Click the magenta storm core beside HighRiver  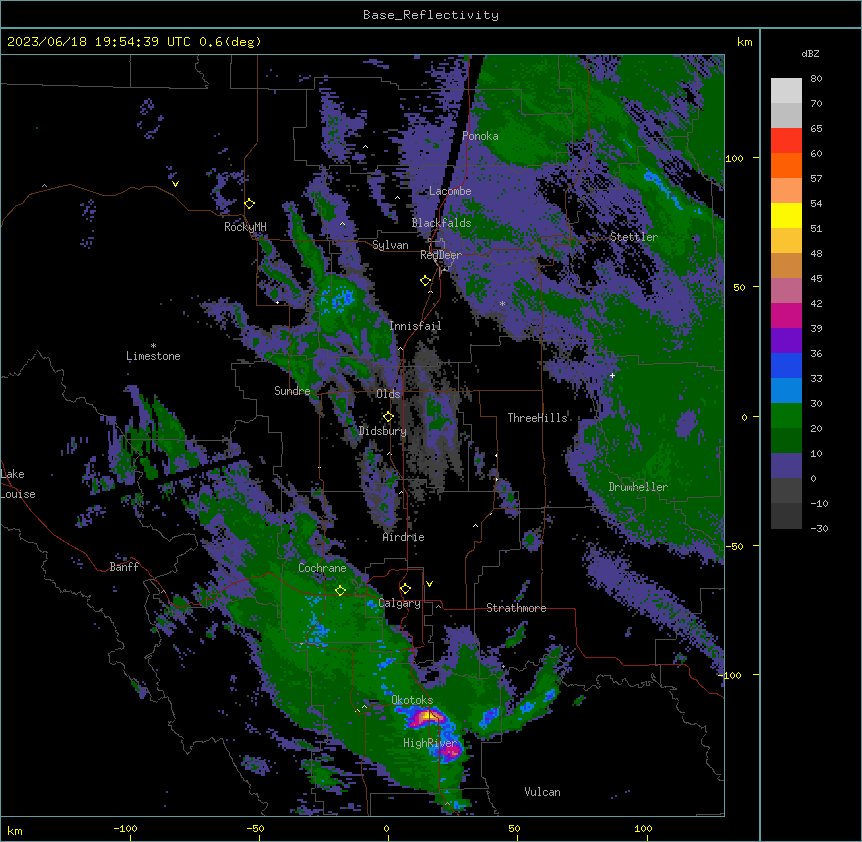[451, 751]
